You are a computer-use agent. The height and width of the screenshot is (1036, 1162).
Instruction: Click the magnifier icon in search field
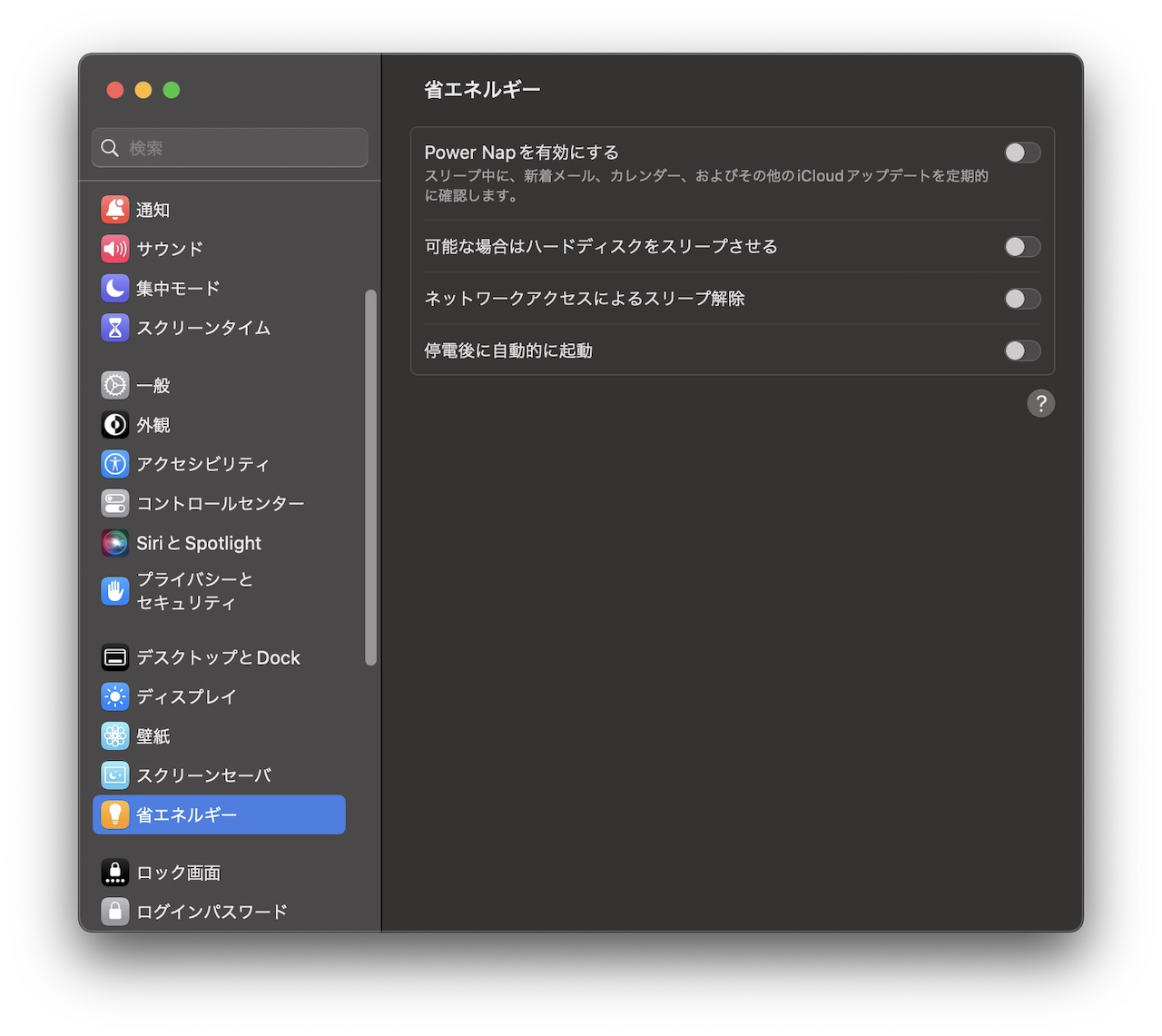110,148
